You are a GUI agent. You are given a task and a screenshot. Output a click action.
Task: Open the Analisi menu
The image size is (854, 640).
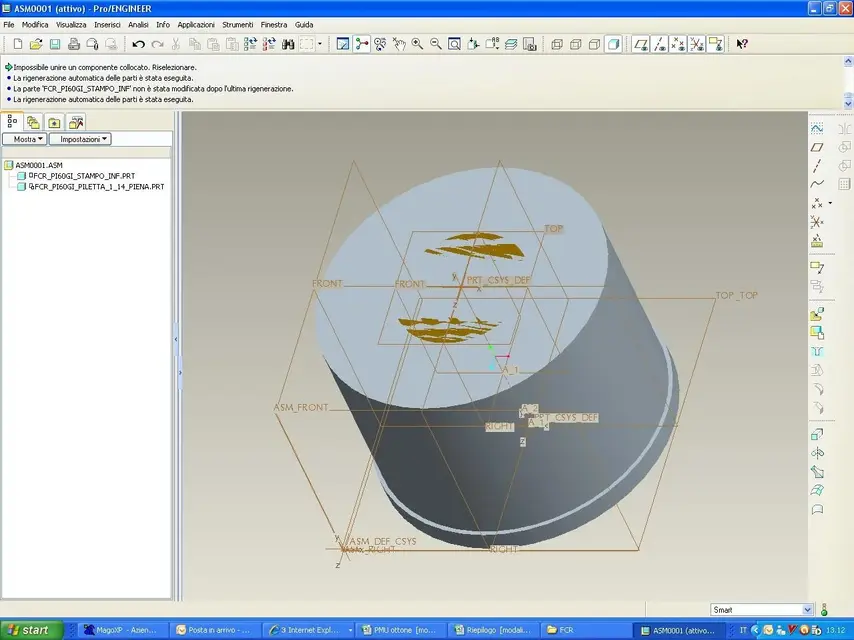click(138, 25)
